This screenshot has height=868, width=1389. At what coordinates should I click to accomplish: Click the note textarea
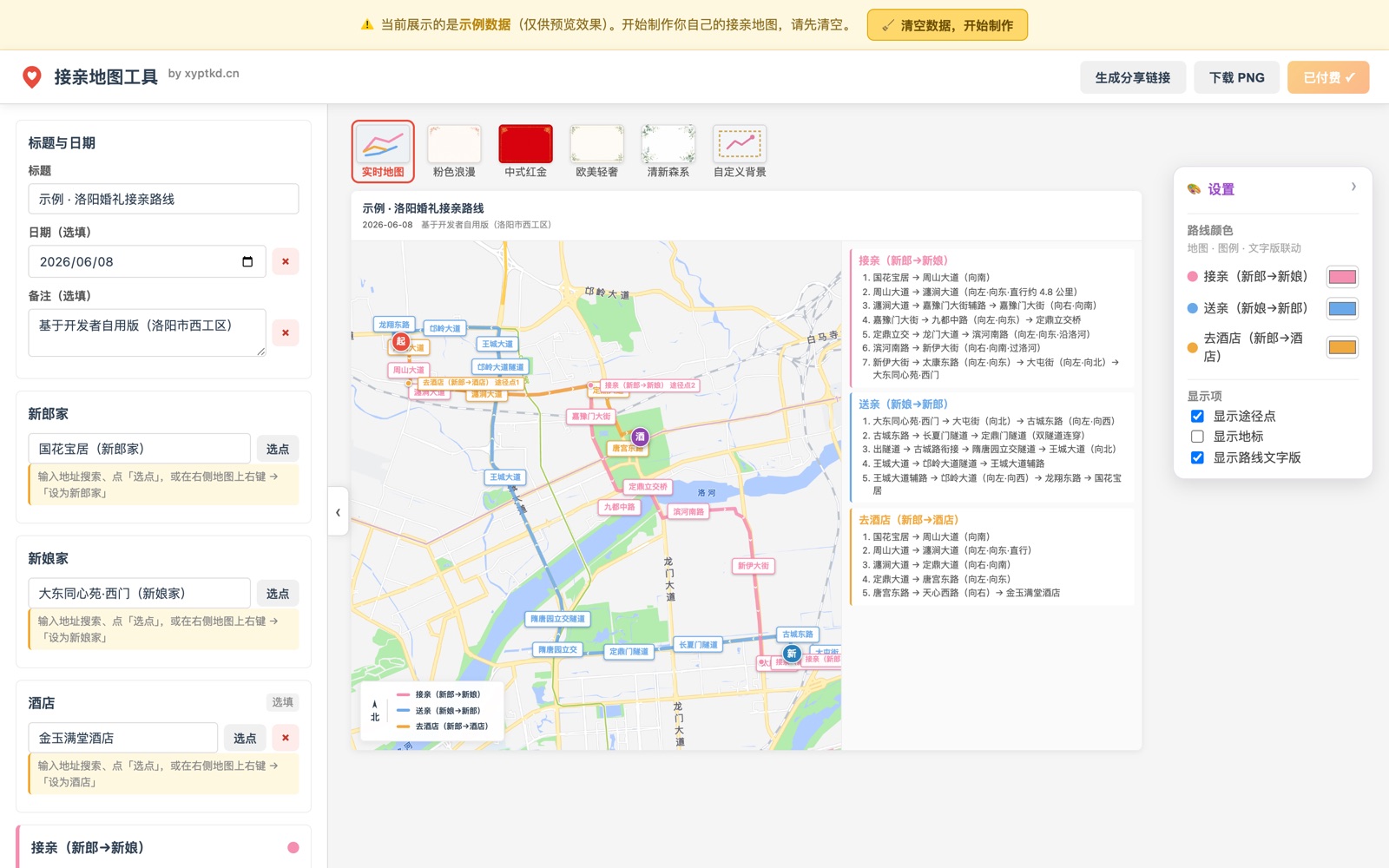coord(147,332)
